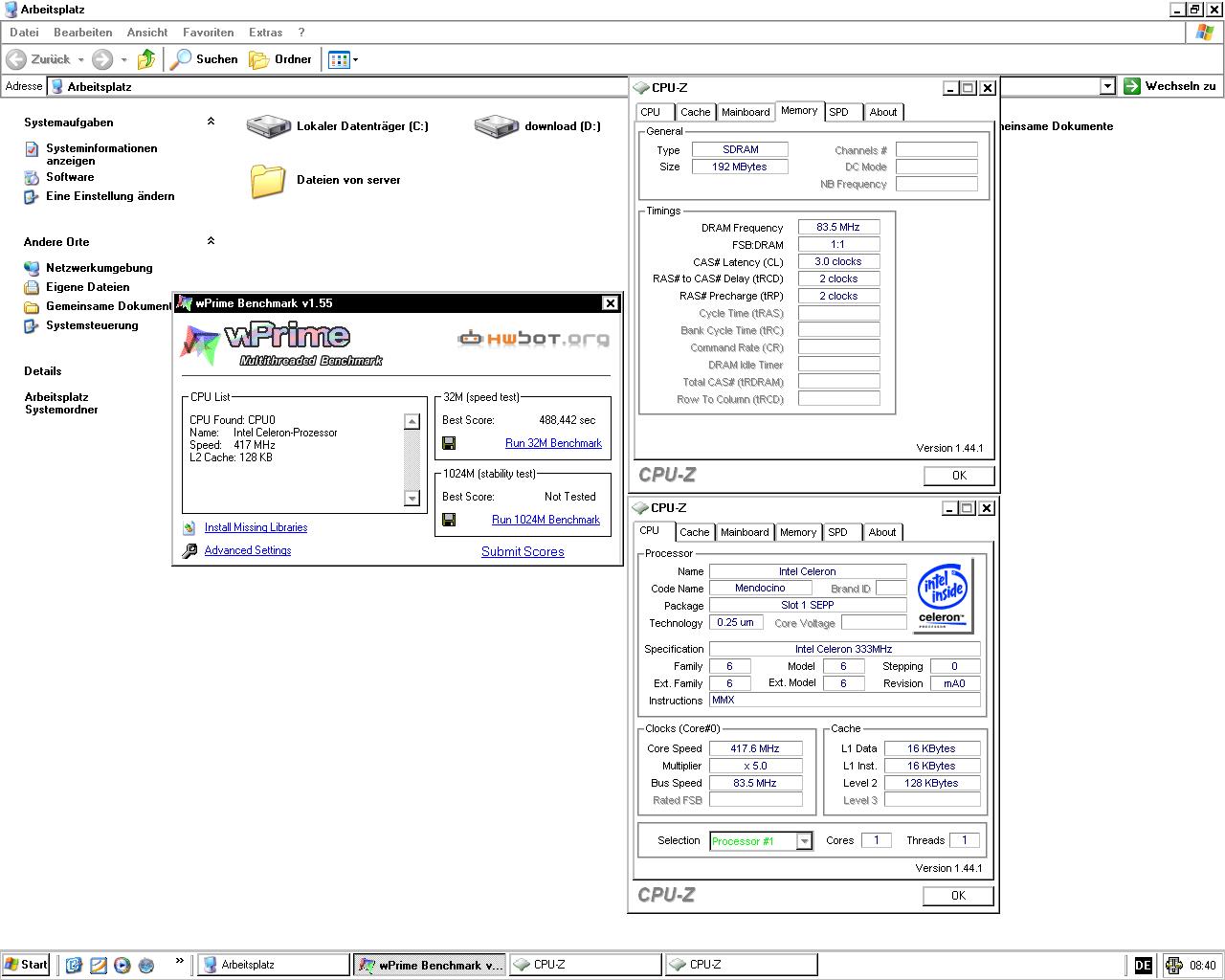1225x980 pixels.
Task: Go back with the Zurück arrow icon
Action: [16, 59]
